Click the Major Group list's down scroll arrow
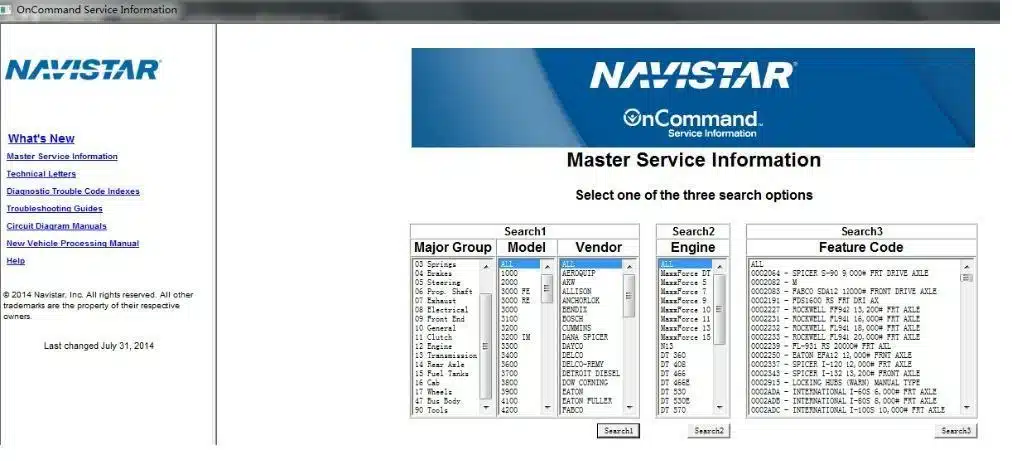This screenshot has height=461, width=1012. [486, 407]
